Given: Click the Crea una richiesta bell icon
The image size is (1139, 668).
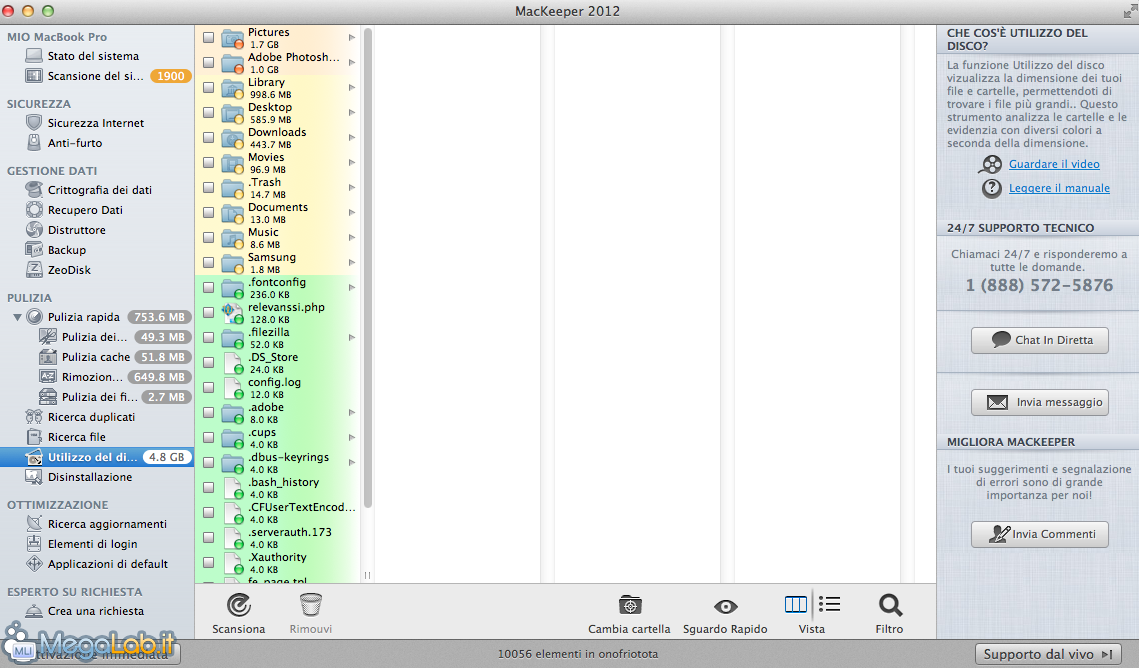Looking at the screenshot, I should pos(33,611).
